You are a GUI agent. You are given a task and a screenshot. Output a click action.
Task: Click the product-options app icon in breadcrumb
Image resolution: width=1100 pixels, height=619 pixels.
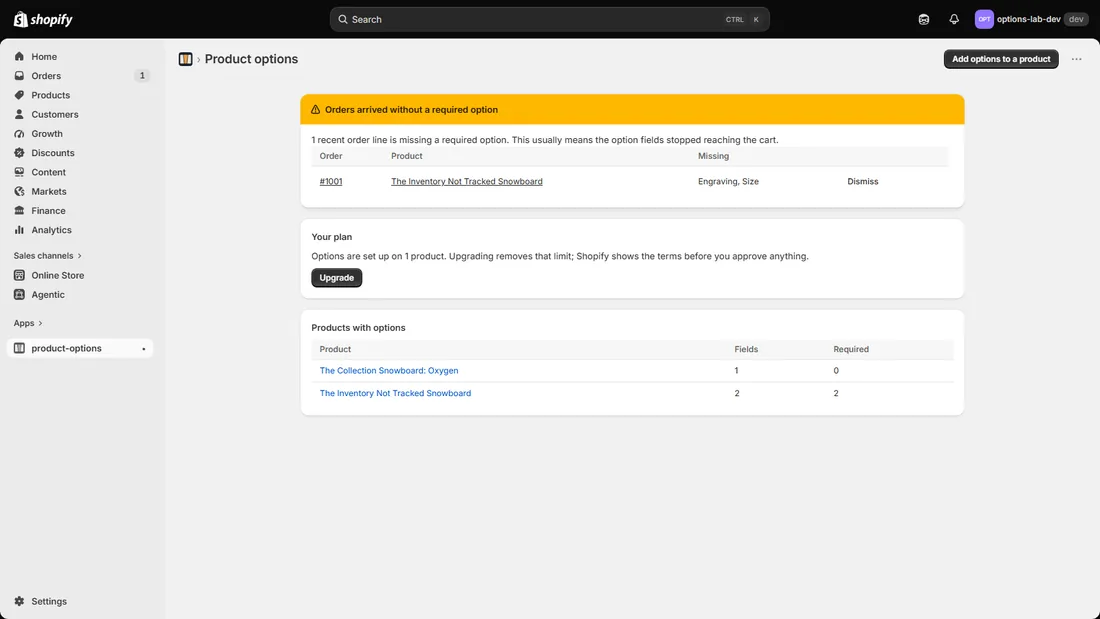point(185,59)
